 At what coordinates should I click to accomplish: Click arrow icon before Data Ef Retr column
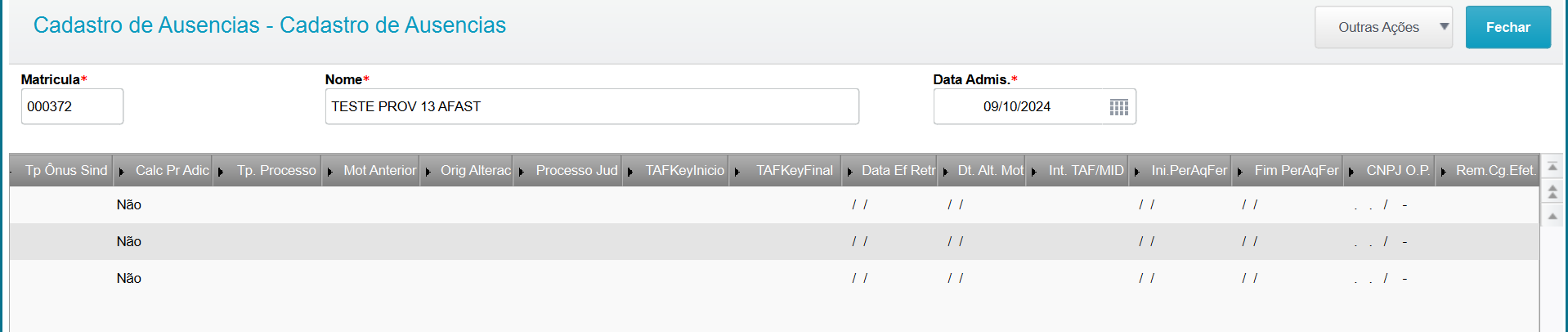tap(849, 172)
